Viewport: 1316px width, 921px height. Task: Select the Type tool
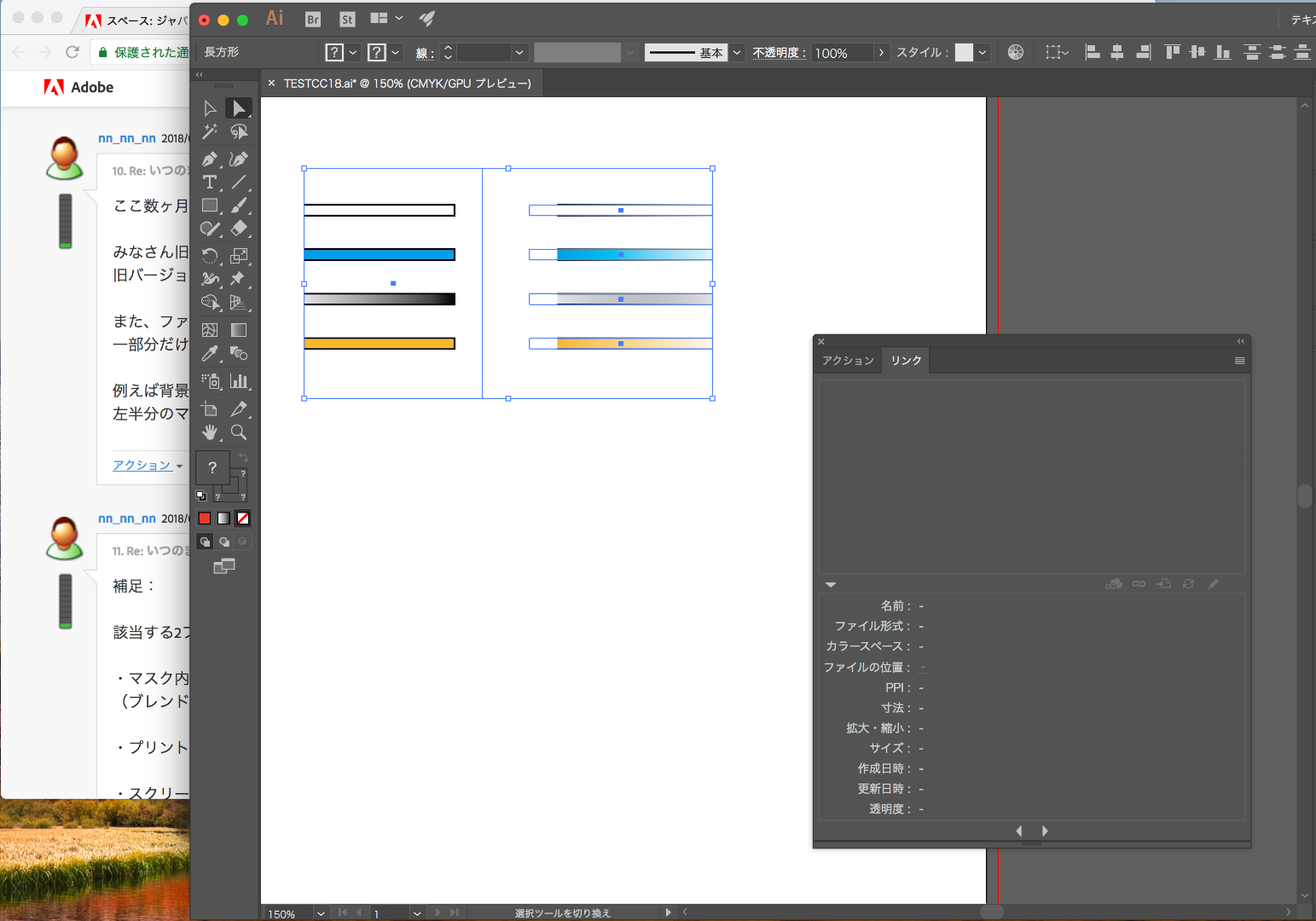coord(210,182)
